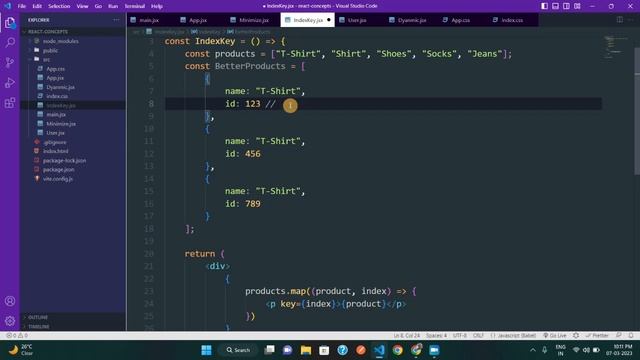Close the IndexKey.jsx tab via unsaved dot
This screenshot has width=640, height=360.
coord(329,20)
